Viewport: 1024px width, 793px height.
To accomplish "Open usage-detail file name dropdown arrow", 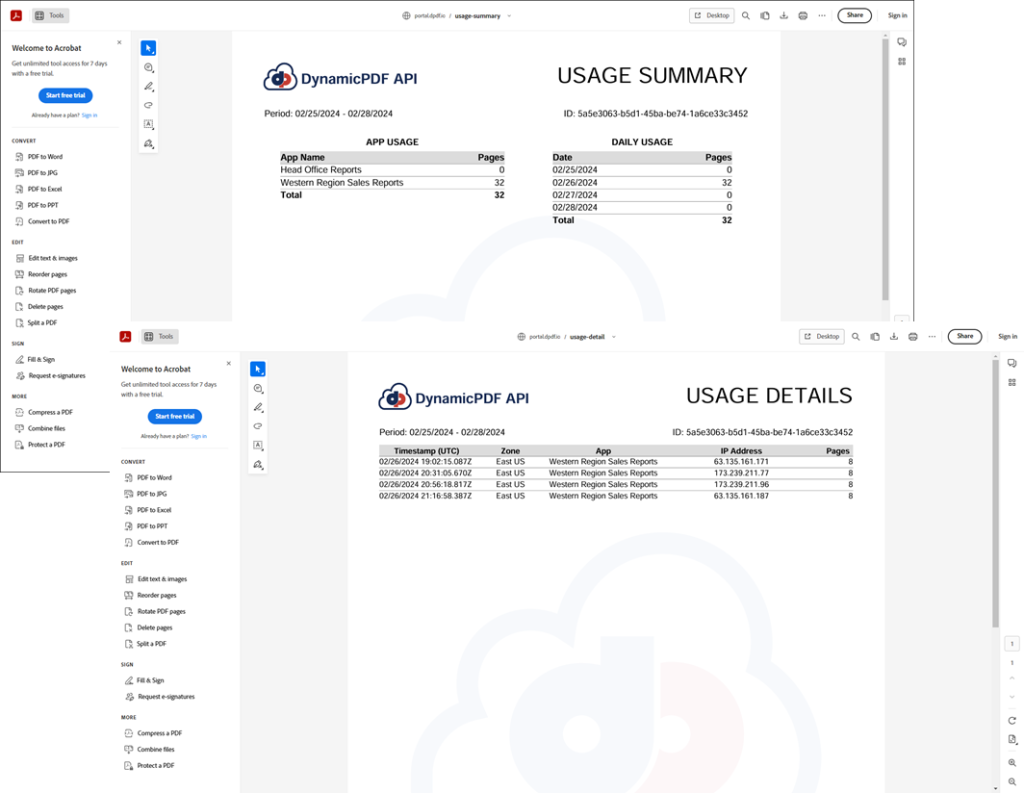I will [614, 337].
